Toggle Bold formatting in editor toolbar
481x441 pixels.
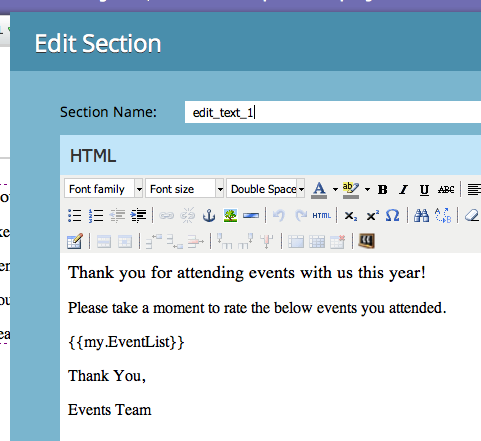[382, 189]
